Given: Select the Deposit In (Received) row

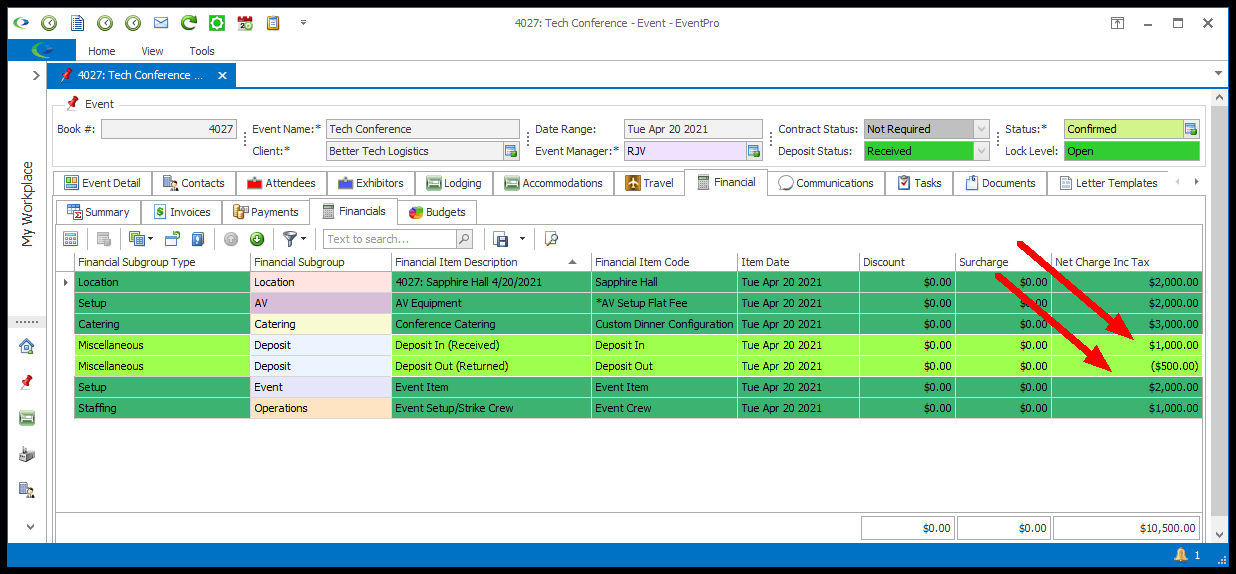Looking at the screenshot, I should tap(638, 345).
